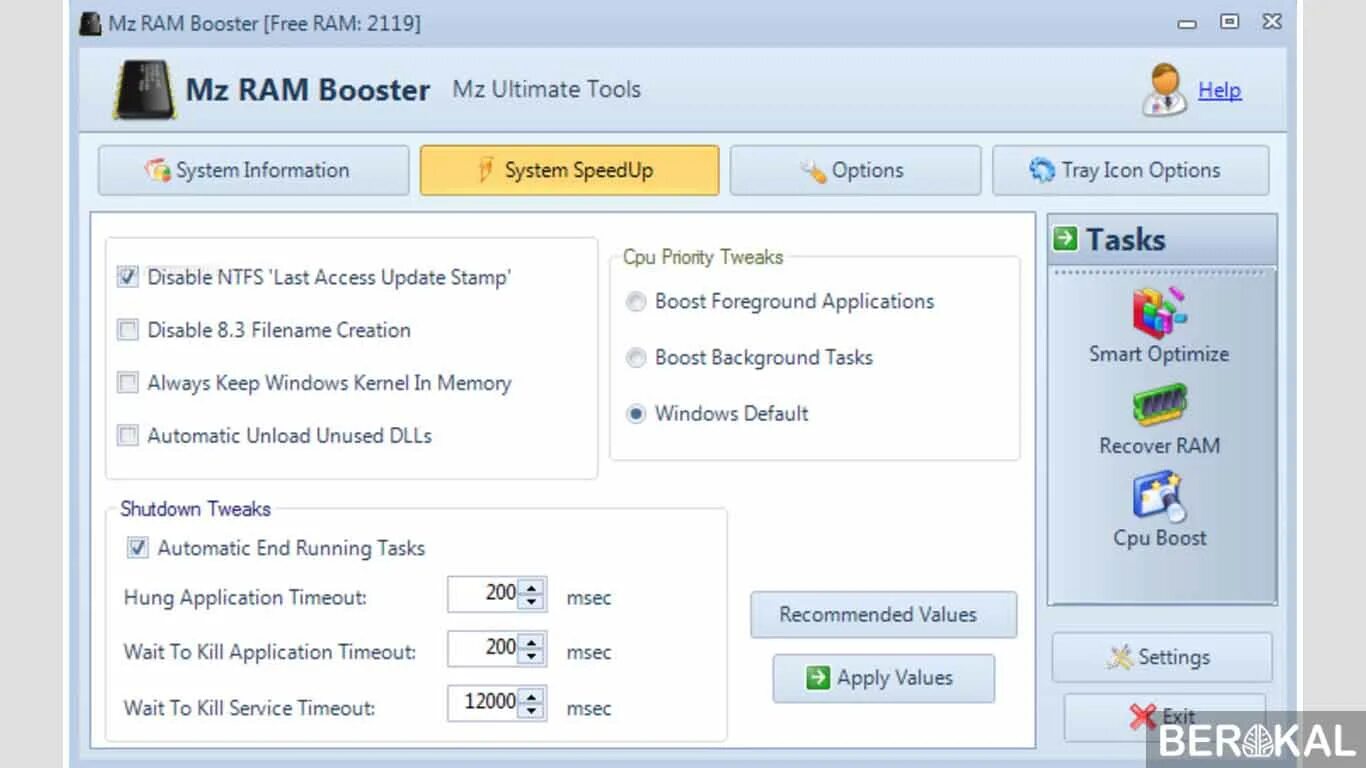The image size is (1366, 768).
Task: Click the green arrow icon beside Tasks
Action: (1065, 238)
